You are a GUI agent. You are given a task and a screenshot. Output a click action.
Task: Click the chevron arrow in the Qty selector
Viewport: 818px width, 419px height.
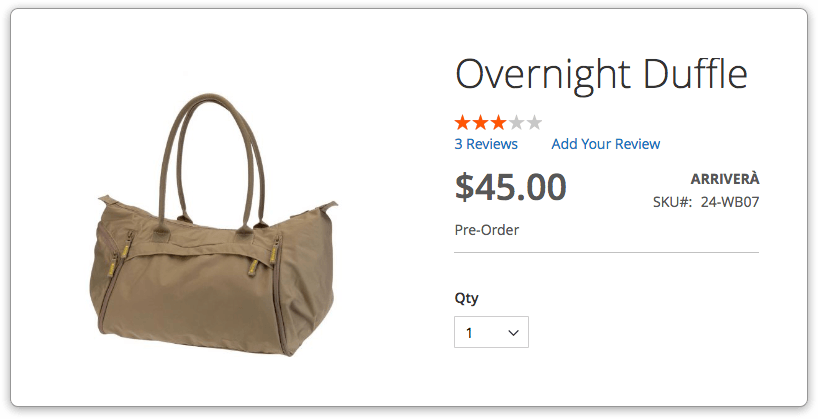(513, 333)
